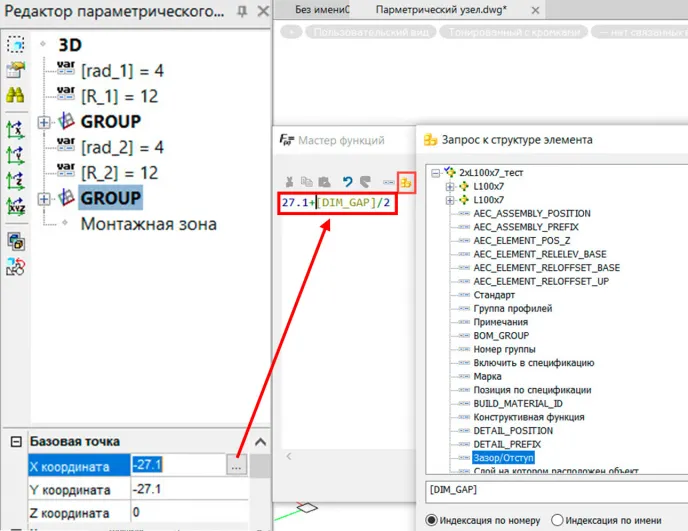Click the binoculars search icon
This screenshot has width=688, height=531.
click(x=16, y=95)
